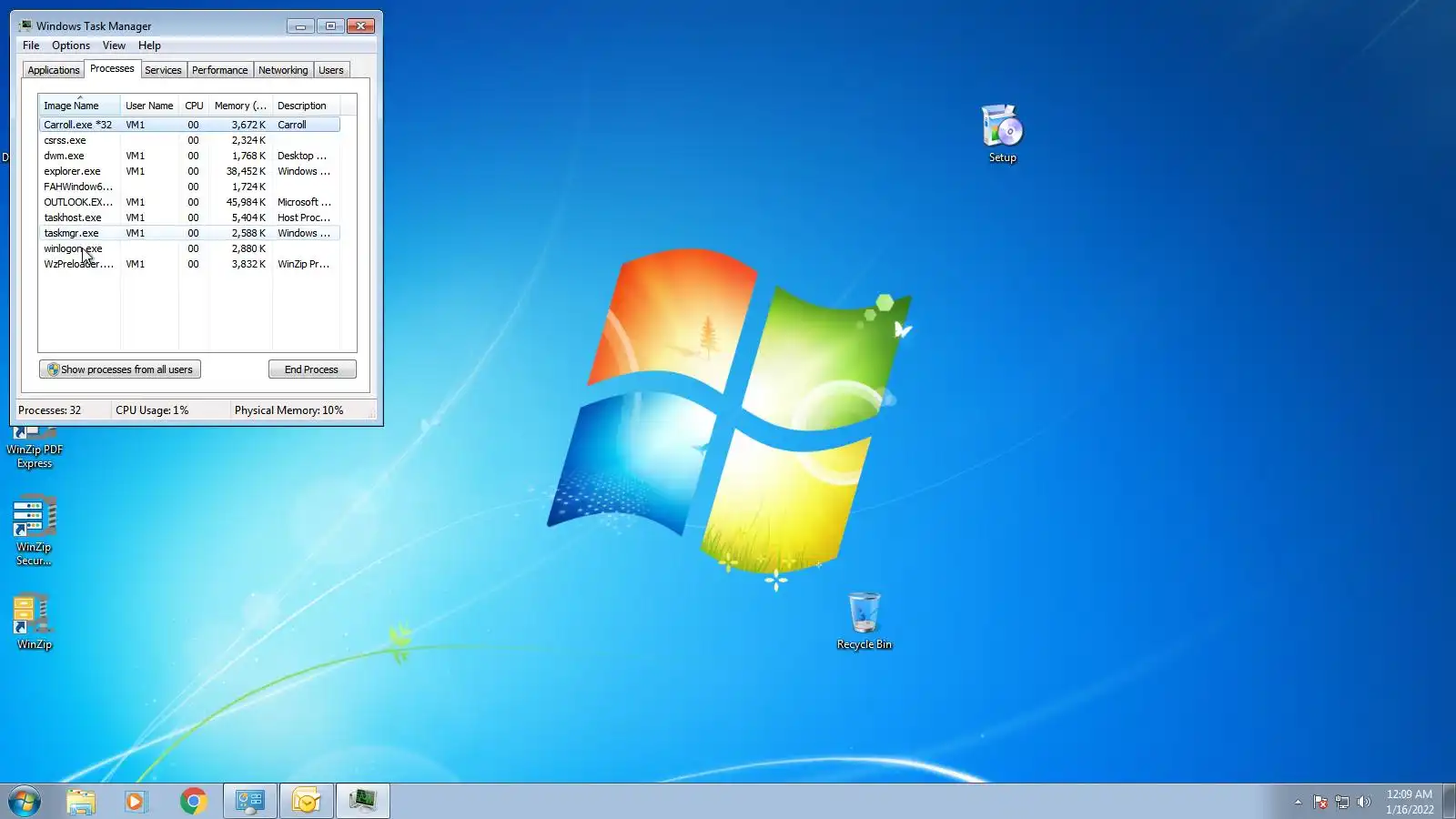The image size is (1456, 819).
Task: Select the WinZip desktop shortcut
Action: [35, 622]
